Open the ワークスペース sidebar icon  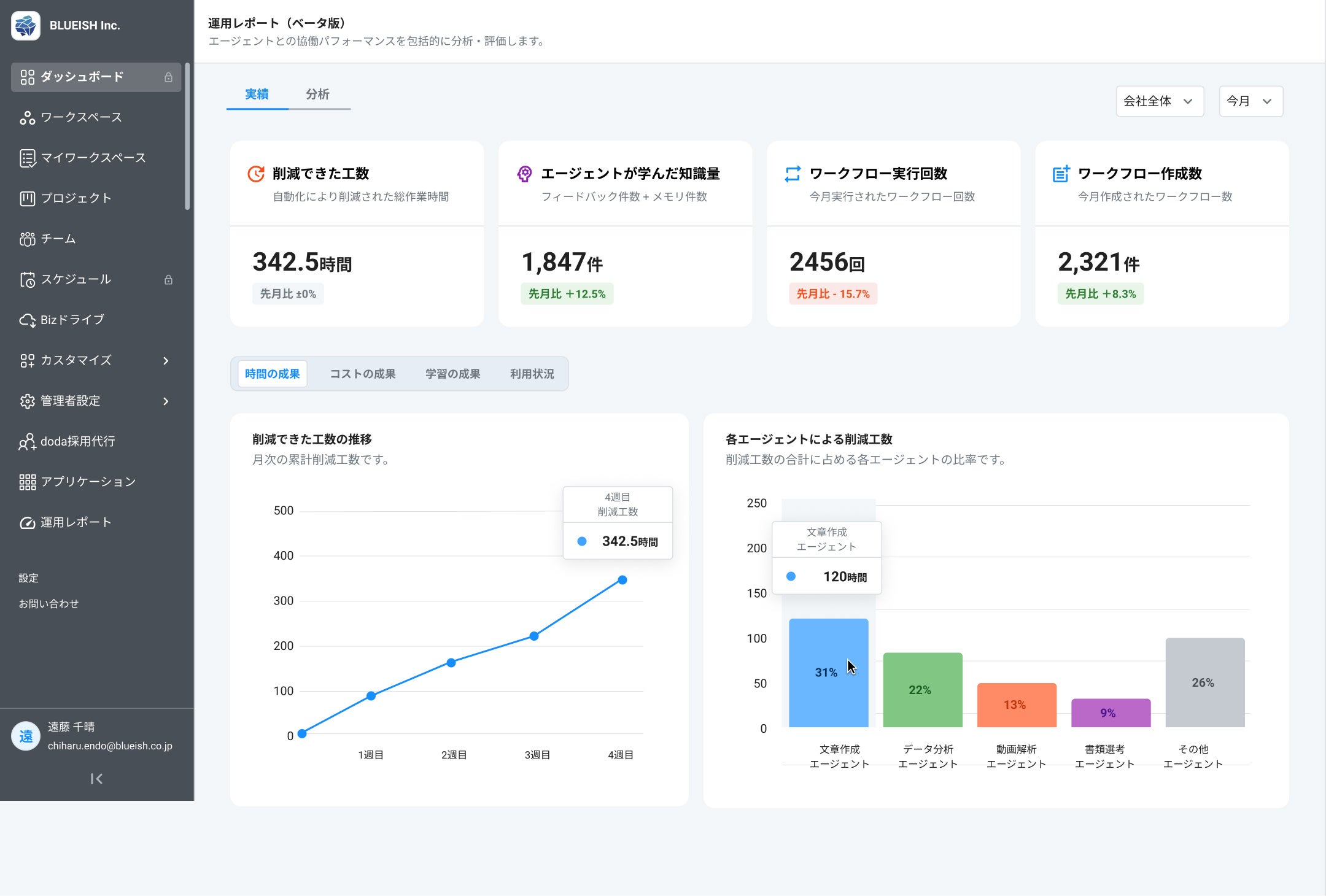pos(27,118)
